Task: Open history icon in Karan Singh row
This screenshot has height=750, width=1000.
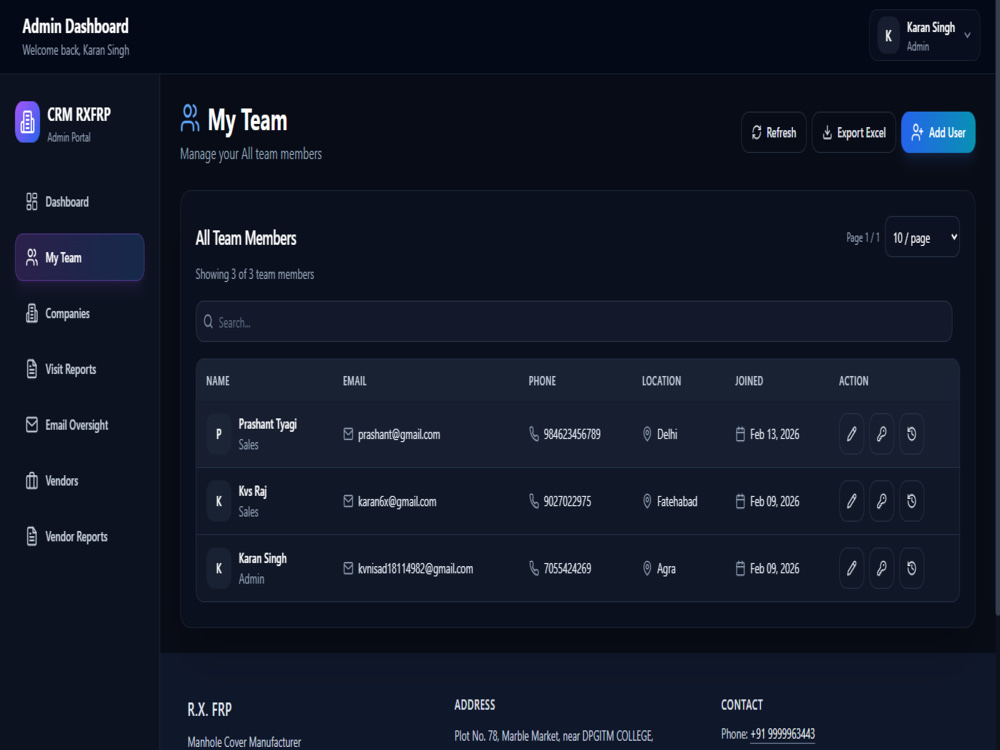Action: [911, 568]
